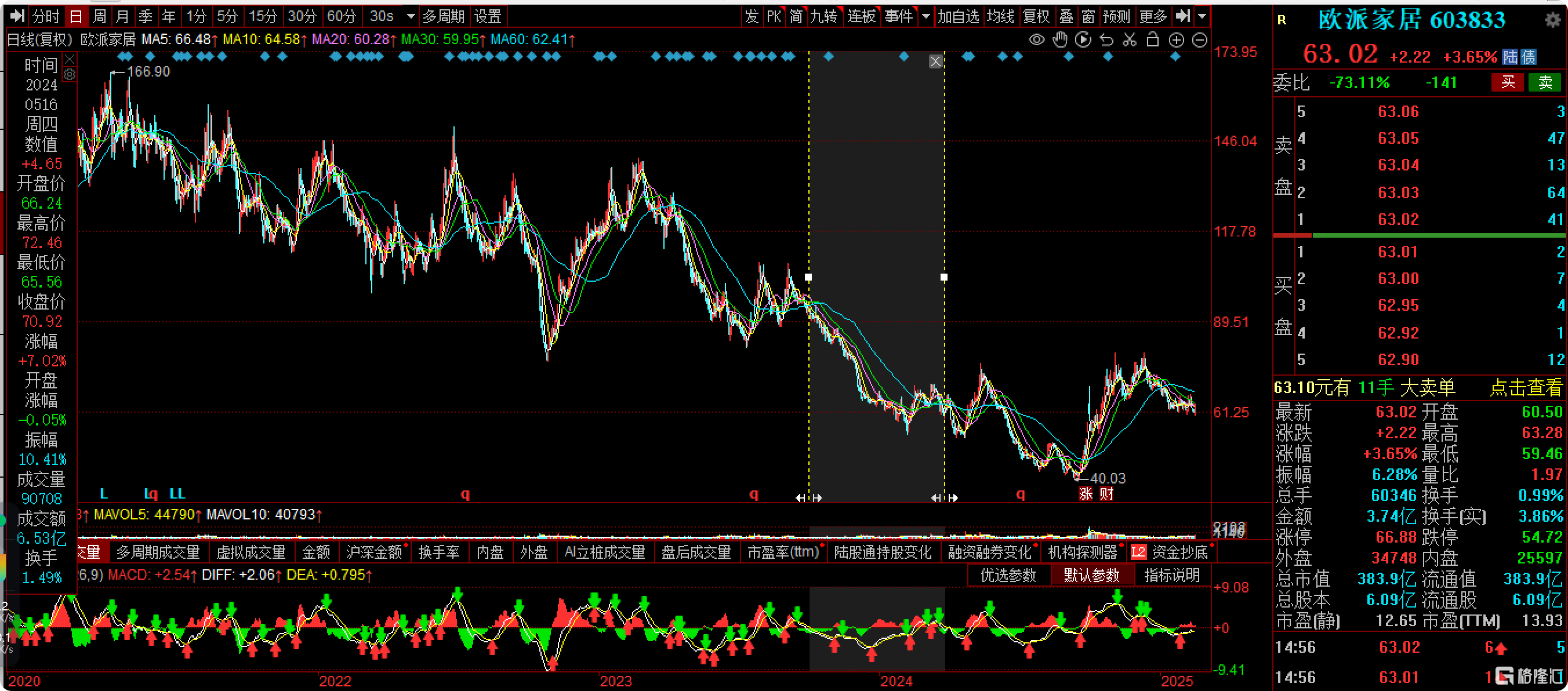Image resolution: width=1568 pixels, height=691 pixels.
Task: Open the 多周期 multi-period view
Action: point(444,16)
